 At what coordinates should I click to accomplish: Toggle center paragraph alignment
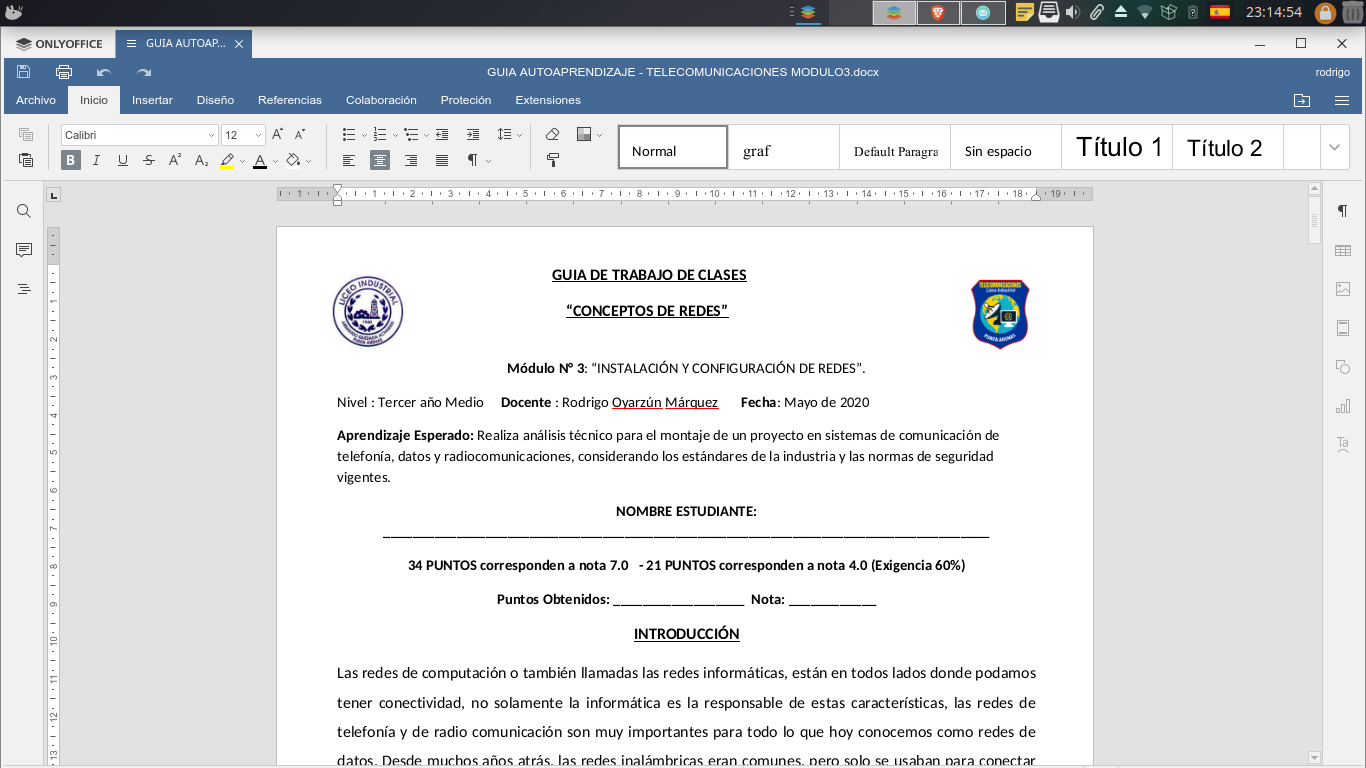click(380, 160)
